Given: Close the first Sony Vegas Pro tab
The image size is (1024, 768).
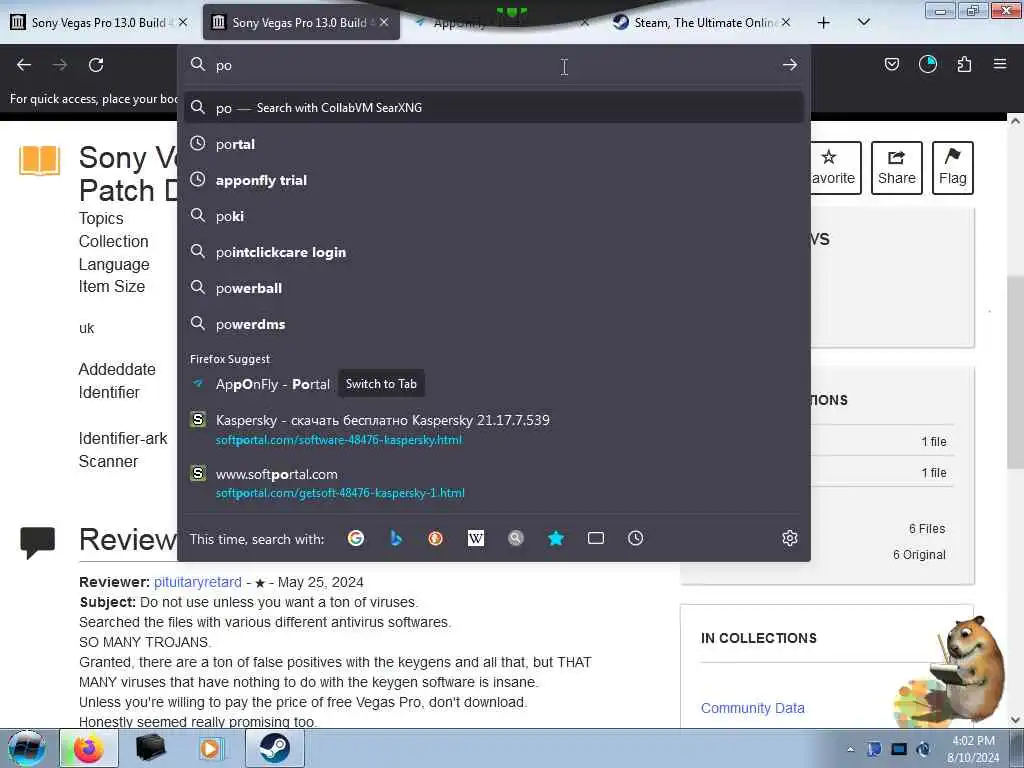Looking at the screenshot, I should coord(183,22).
